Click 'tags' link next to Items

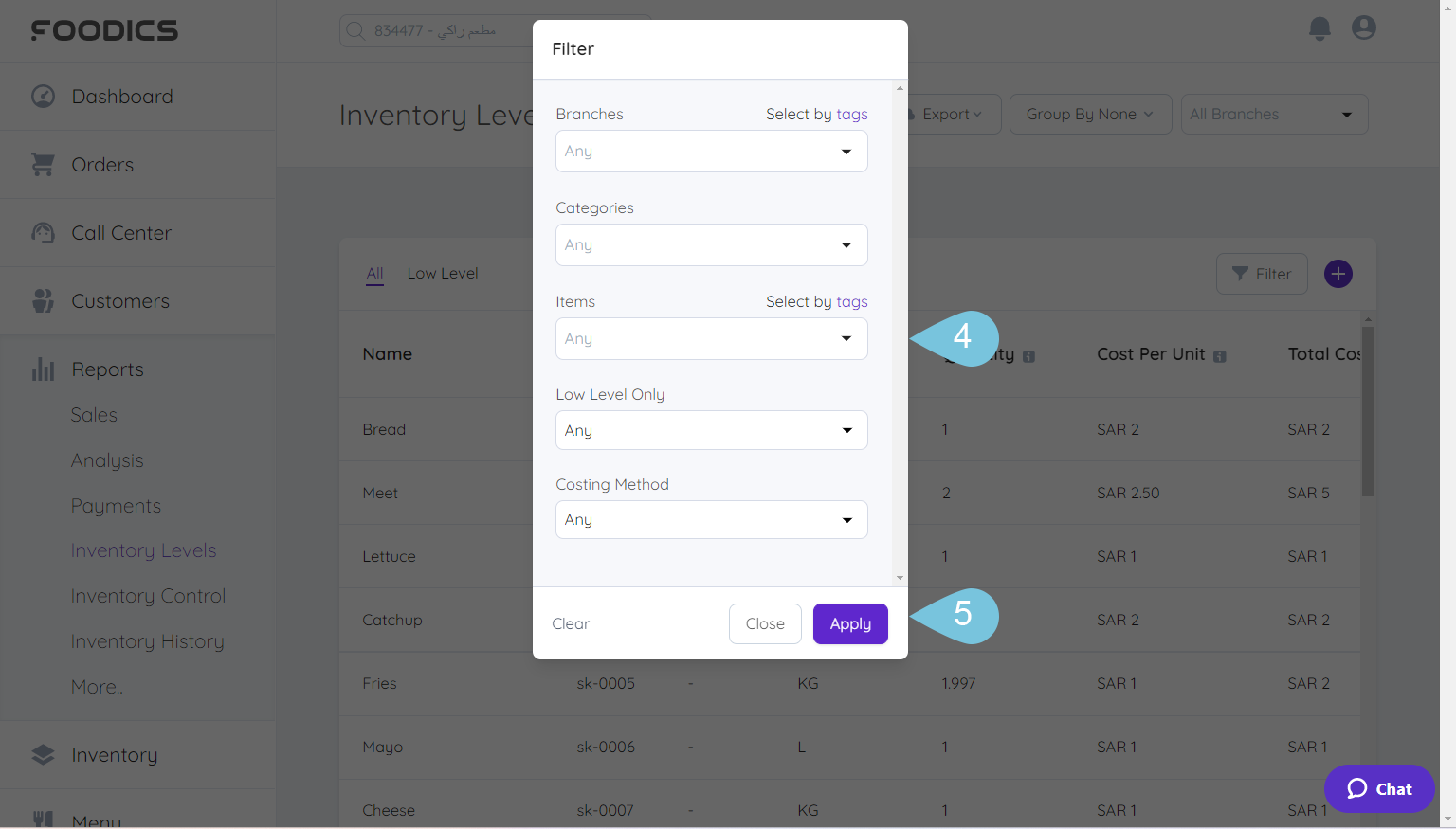point(854,301)
